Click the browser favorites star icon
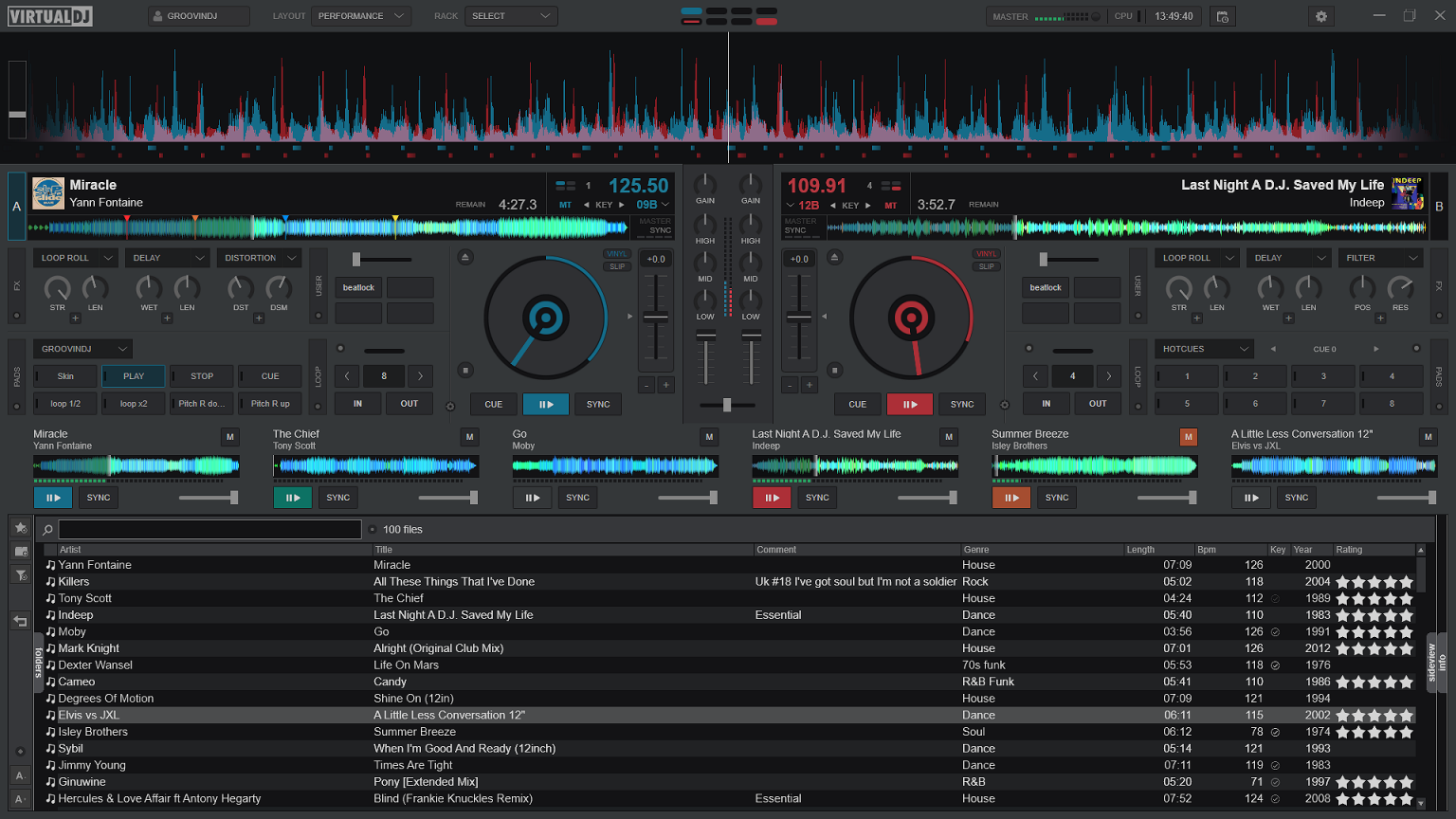 click(20, 527)
